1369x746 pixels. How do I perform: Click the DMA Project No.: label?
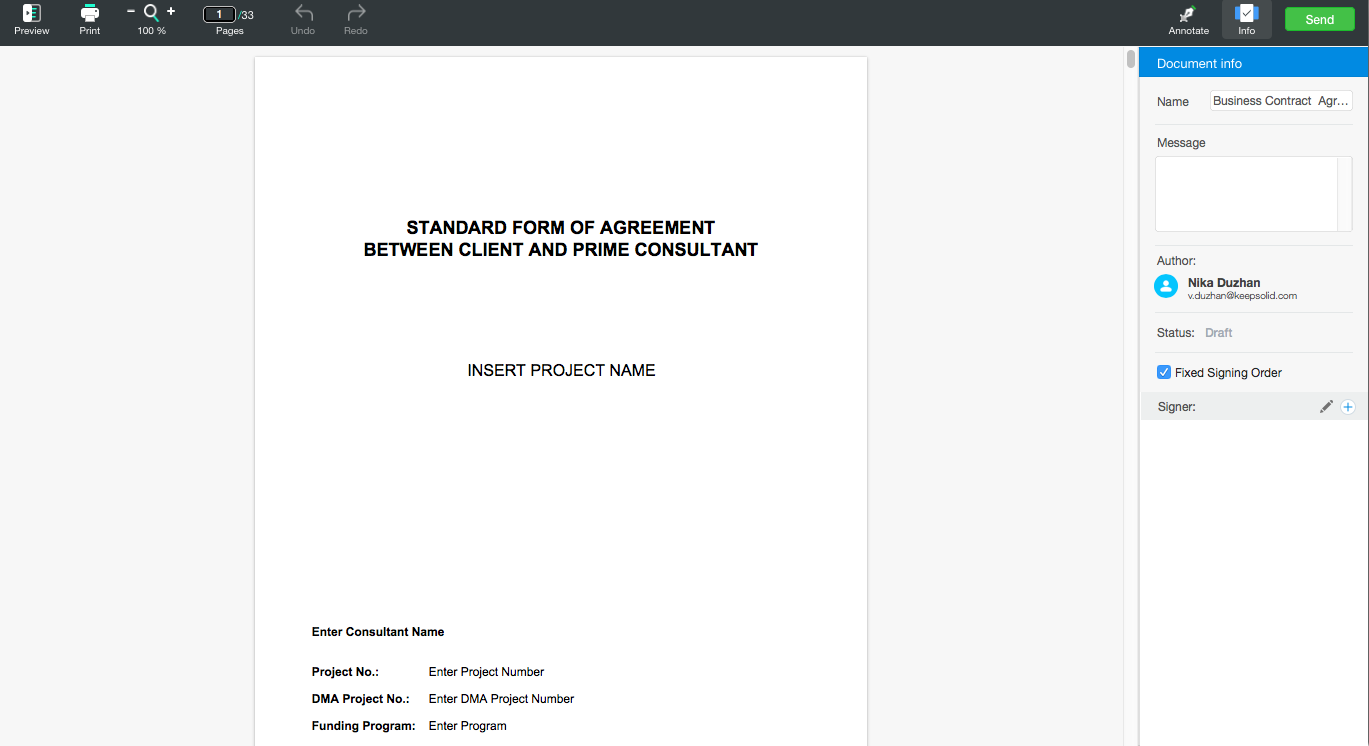[x=361, y=699]
